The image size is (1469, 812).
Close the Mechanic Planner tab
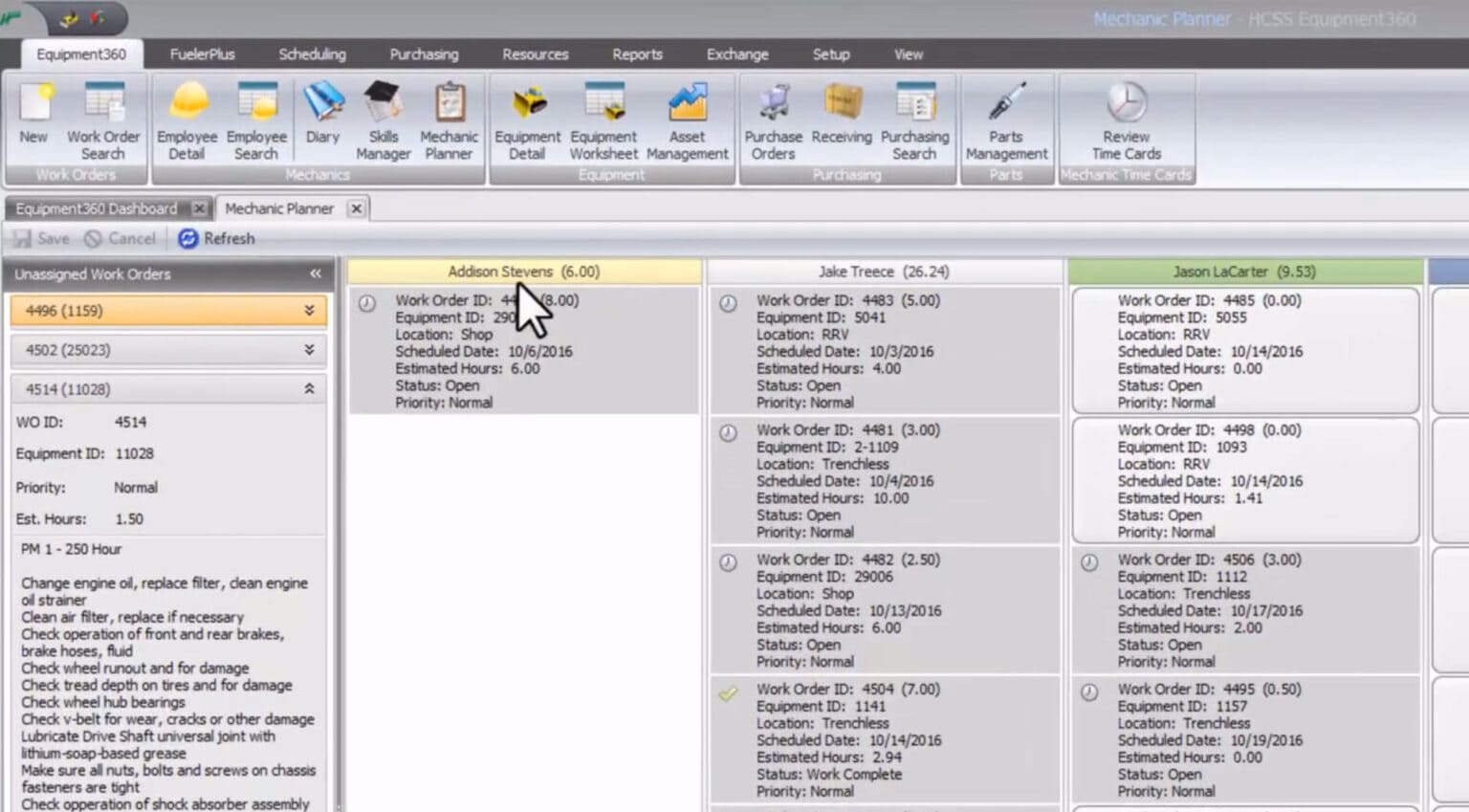point(356,208)
